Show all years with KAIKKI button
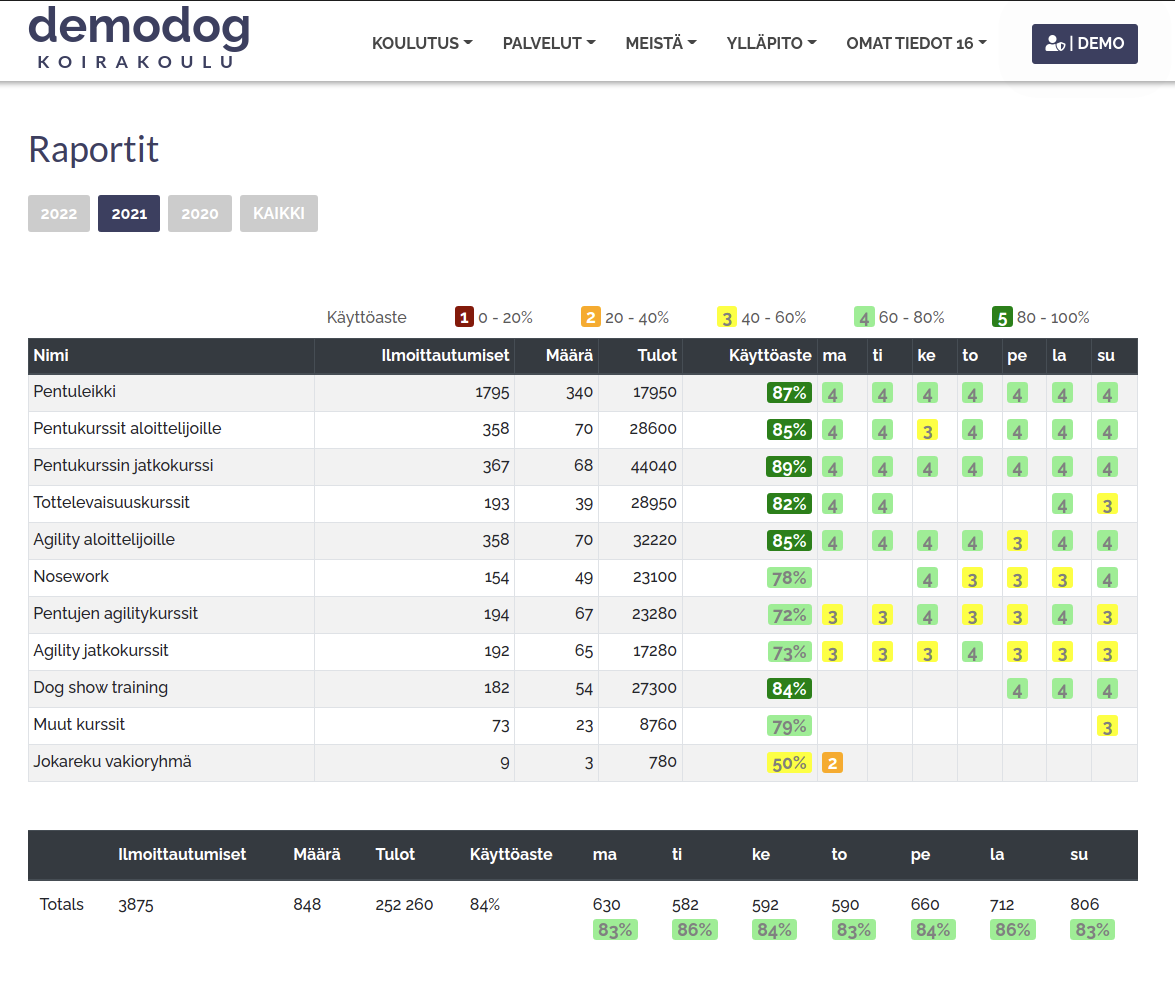The image size is (1175, 982). [x=279, y=214]
